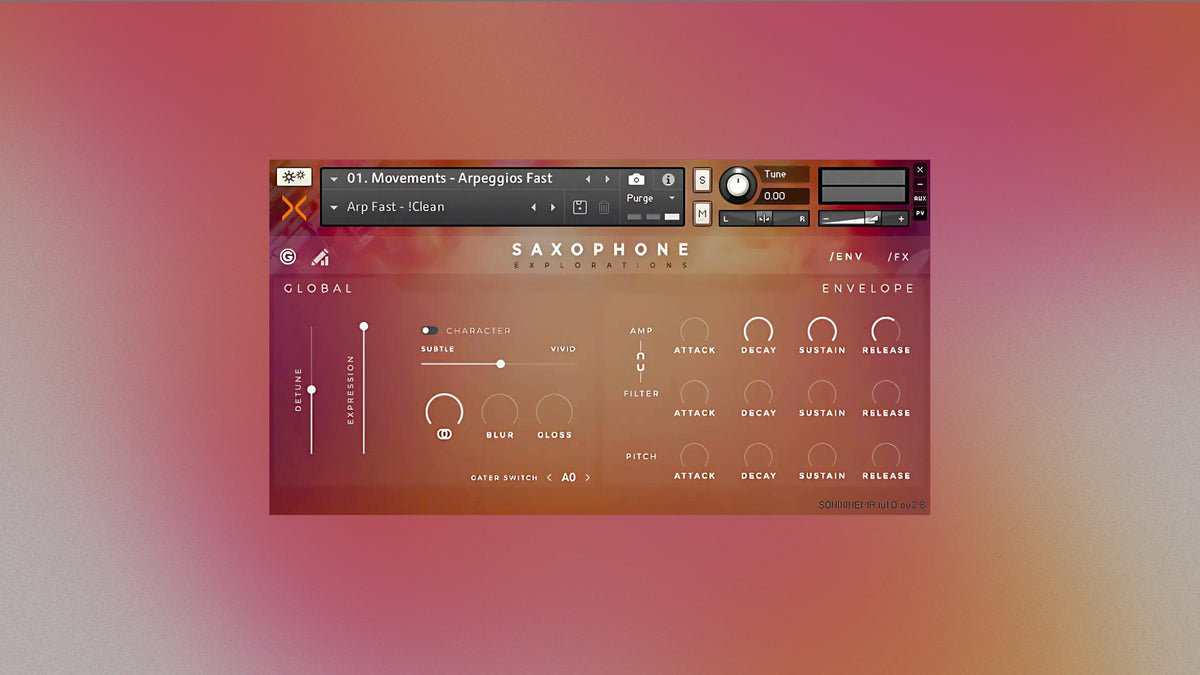Click the save snapshot floppy icon

[580, 207]
